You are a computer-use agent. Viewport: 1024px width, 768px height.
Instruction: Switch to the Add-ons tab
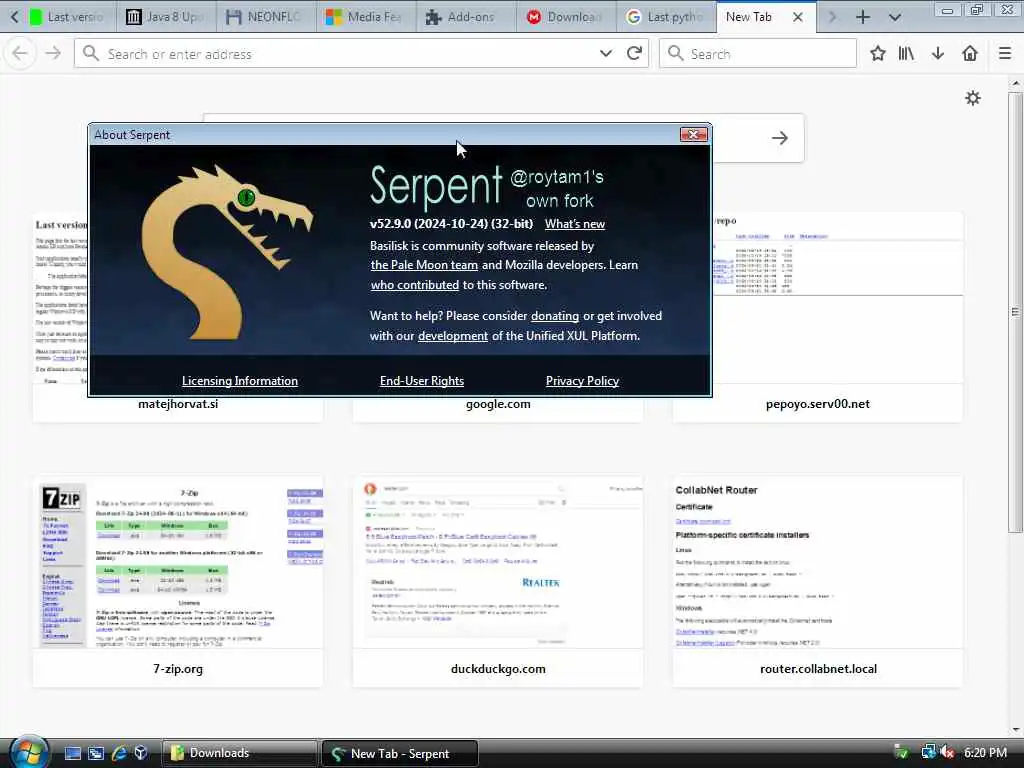click(x=464, y=17)
